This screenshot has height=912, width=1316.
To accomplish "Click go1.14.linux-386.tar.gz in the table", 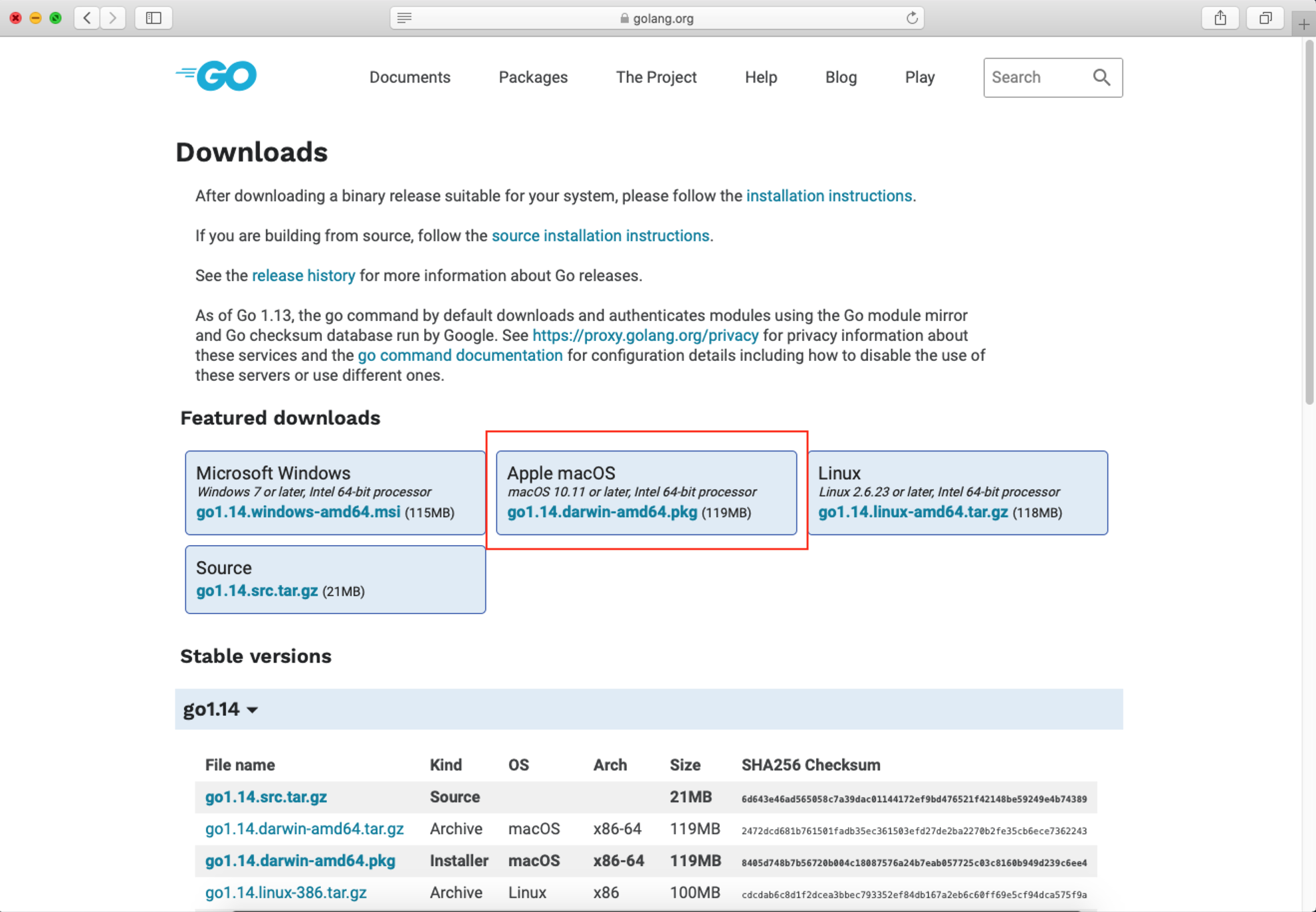I will (286, 893).
